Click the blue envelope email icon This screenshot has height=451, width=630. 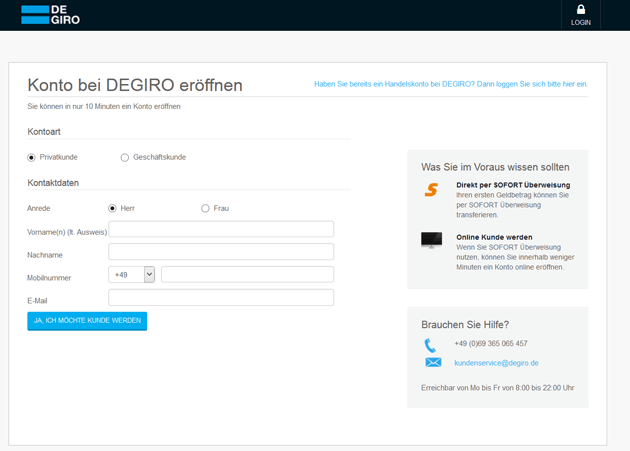(x=433, y=362)
